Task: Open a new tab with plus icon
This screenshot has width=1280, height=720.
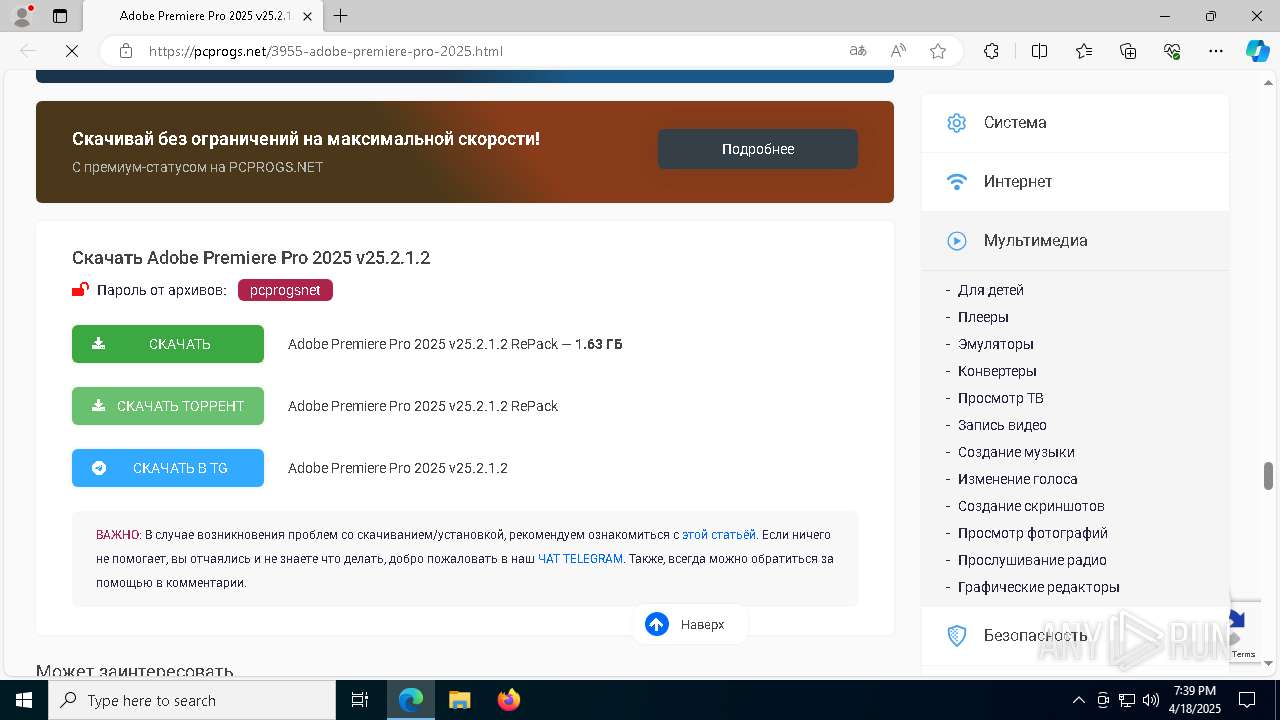Action: (340, 16)
